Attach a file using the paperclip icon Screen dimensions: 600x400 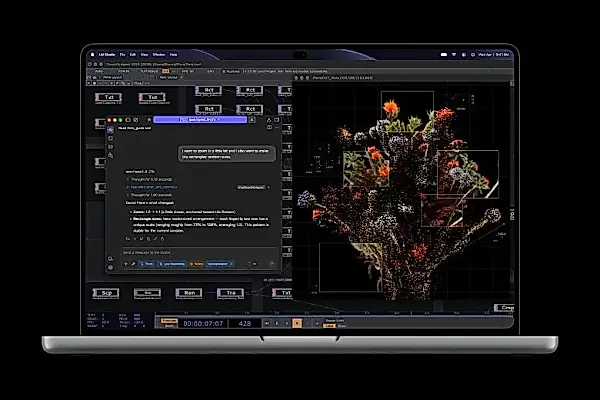(126, 264)
